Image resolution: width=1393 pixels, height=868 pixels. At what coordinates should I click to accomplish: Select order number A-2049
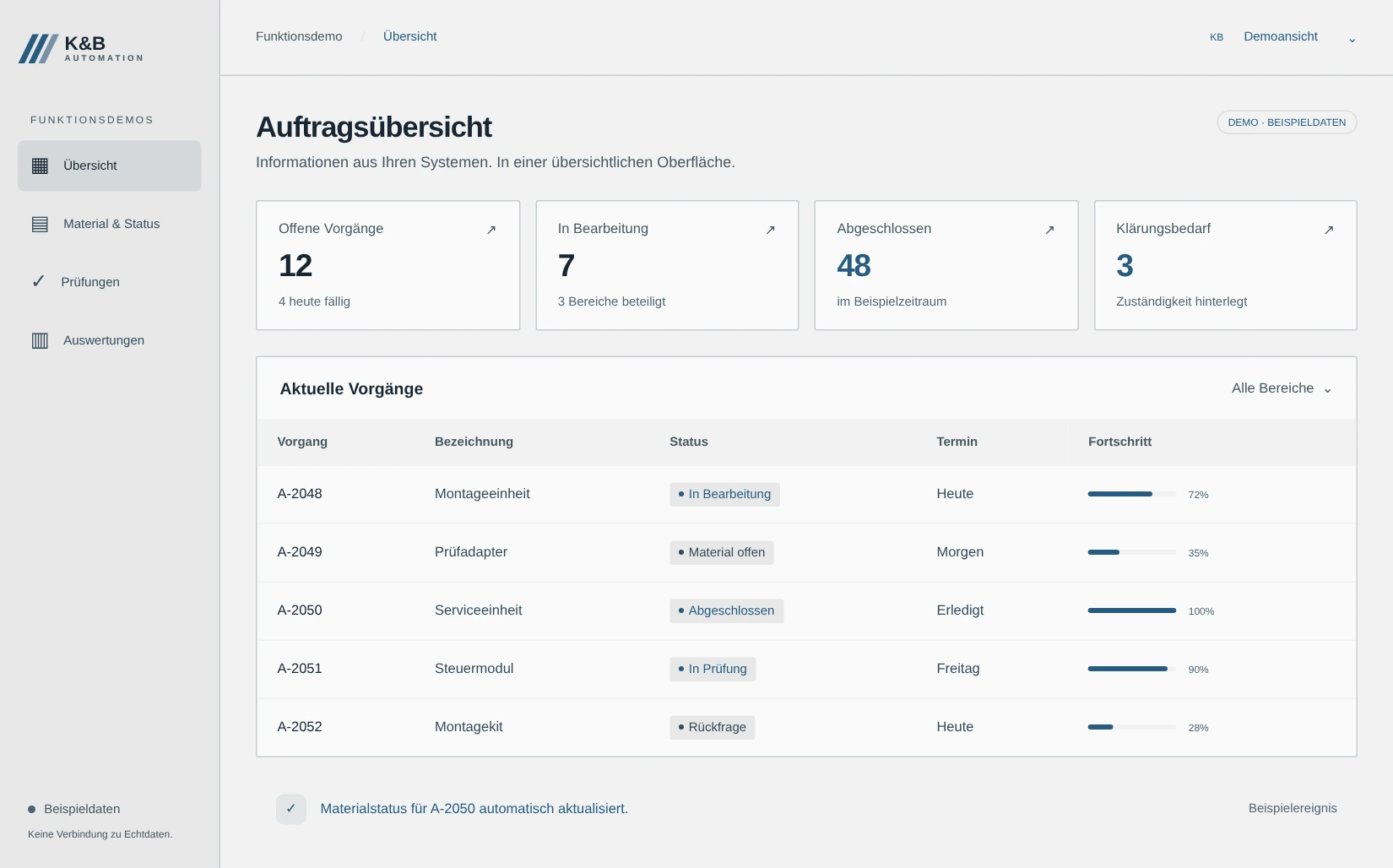pyautogui.click(x=300, y=552)
